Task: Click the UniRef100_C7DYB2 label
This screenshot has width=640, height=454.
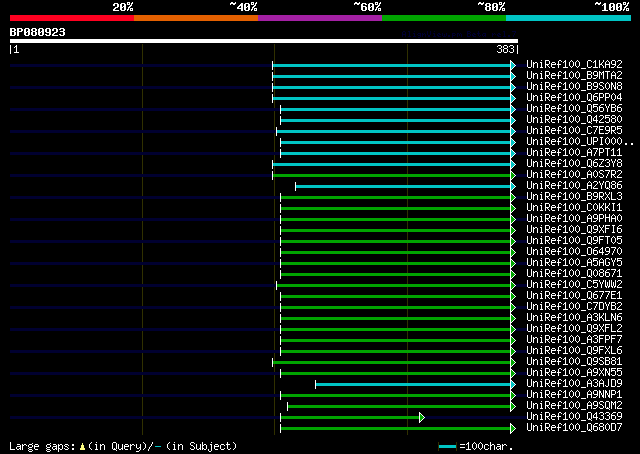Action: click(x=574, y=307)
